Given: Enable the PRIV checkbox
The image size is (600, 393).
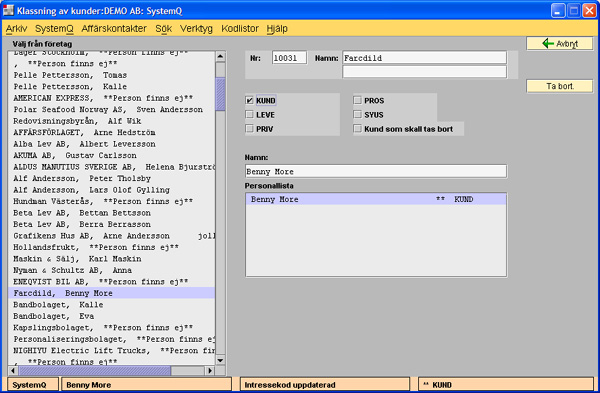Looking at the screenshot, I should pos(249,129).
